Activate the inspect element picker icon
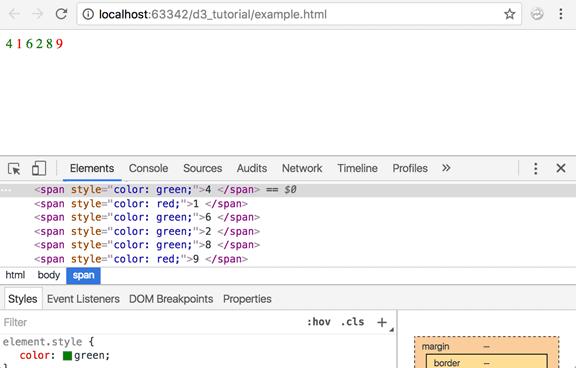576x368 pixels. click(14, 169)
